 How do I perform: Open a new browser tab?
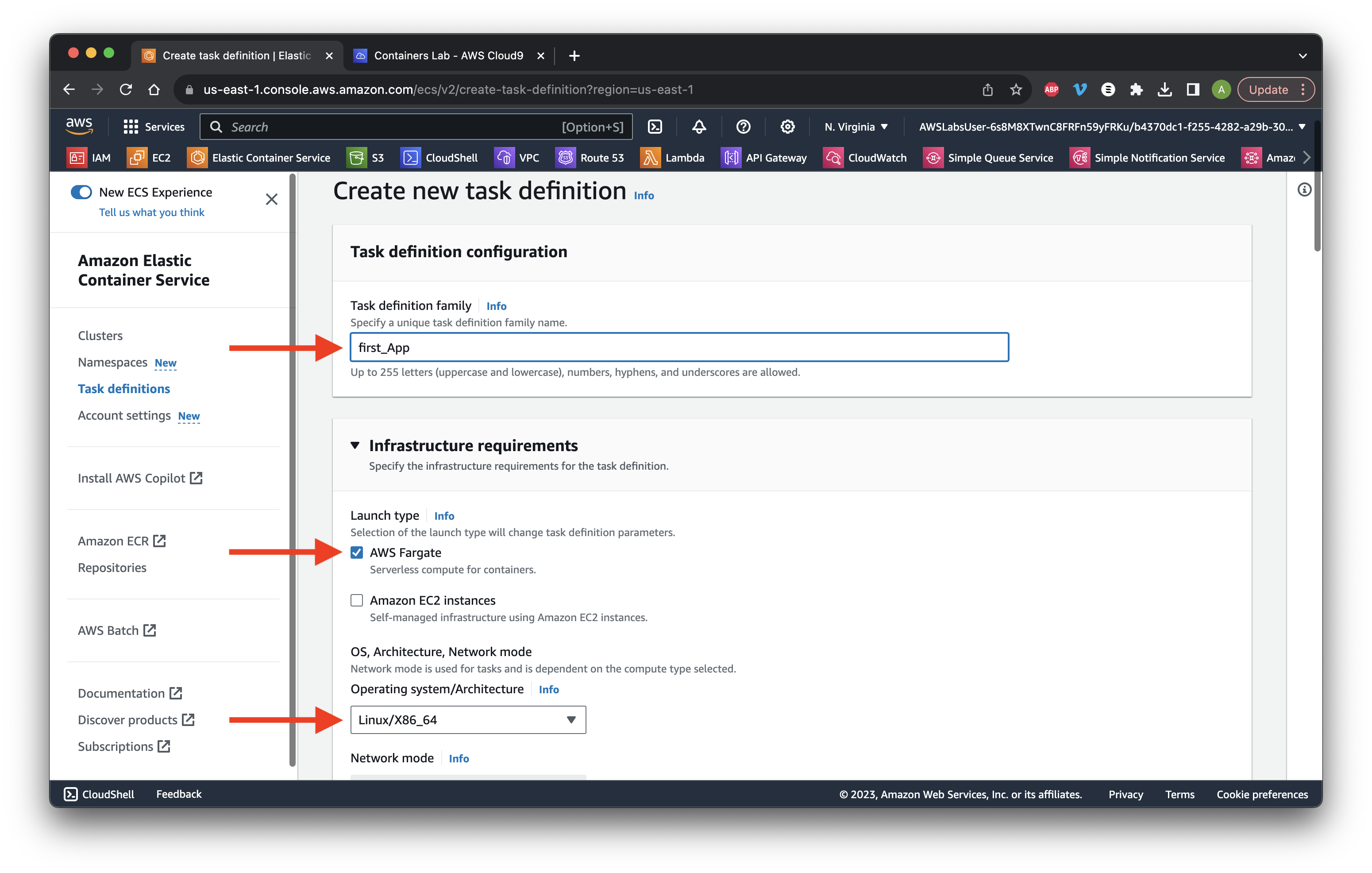click(x=574, y=56)
